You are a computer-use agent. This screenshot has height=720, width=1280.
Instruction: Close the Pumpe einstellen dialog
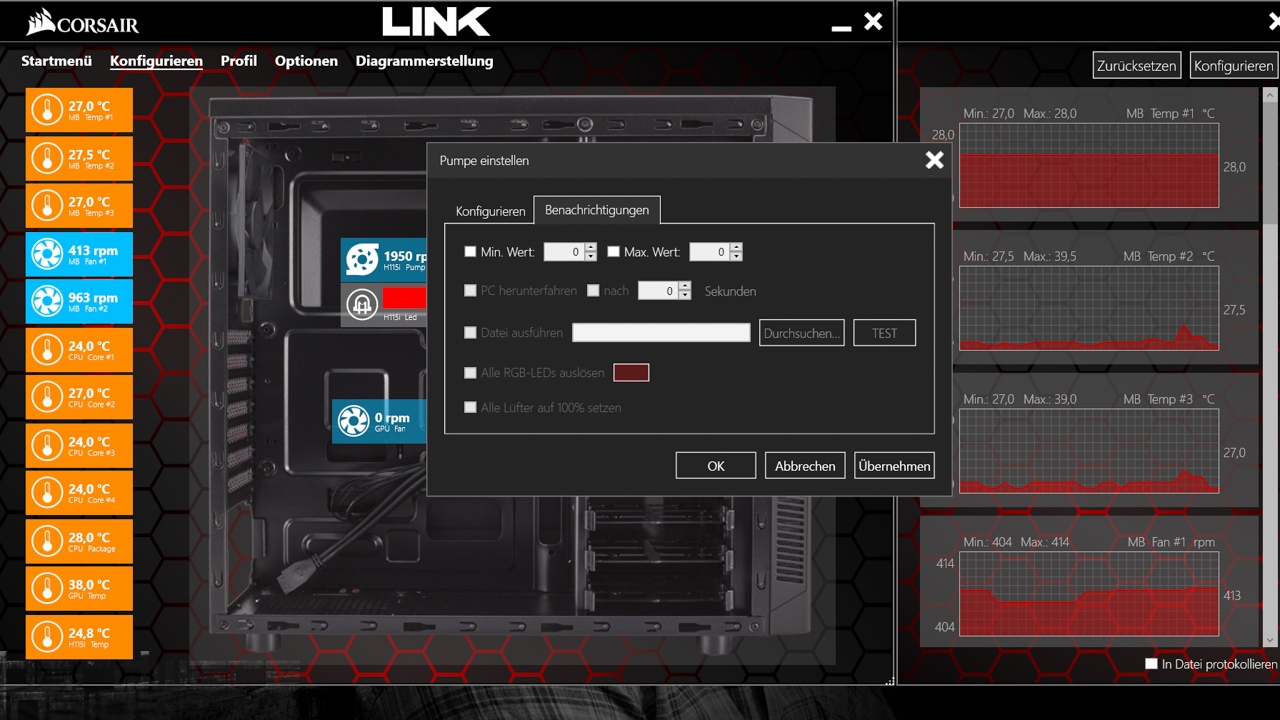(934, 160)
